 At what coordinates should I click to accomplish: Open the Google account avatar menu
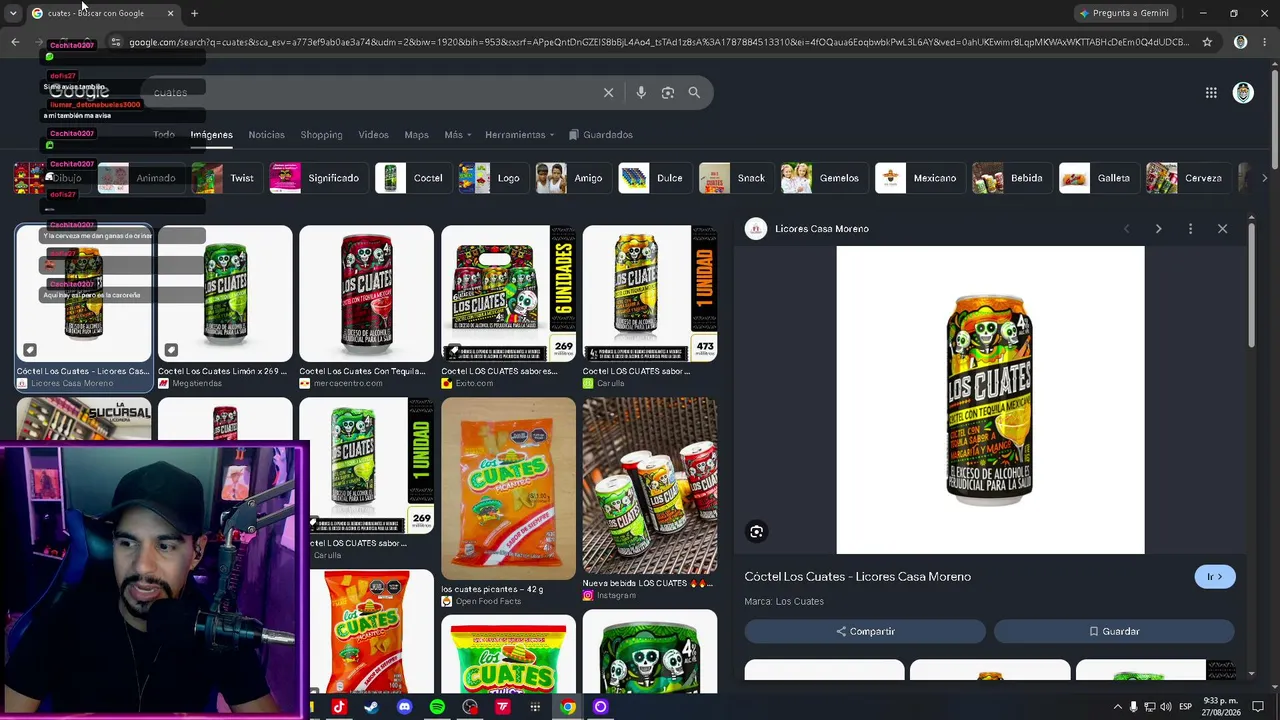coord(1243,93)
